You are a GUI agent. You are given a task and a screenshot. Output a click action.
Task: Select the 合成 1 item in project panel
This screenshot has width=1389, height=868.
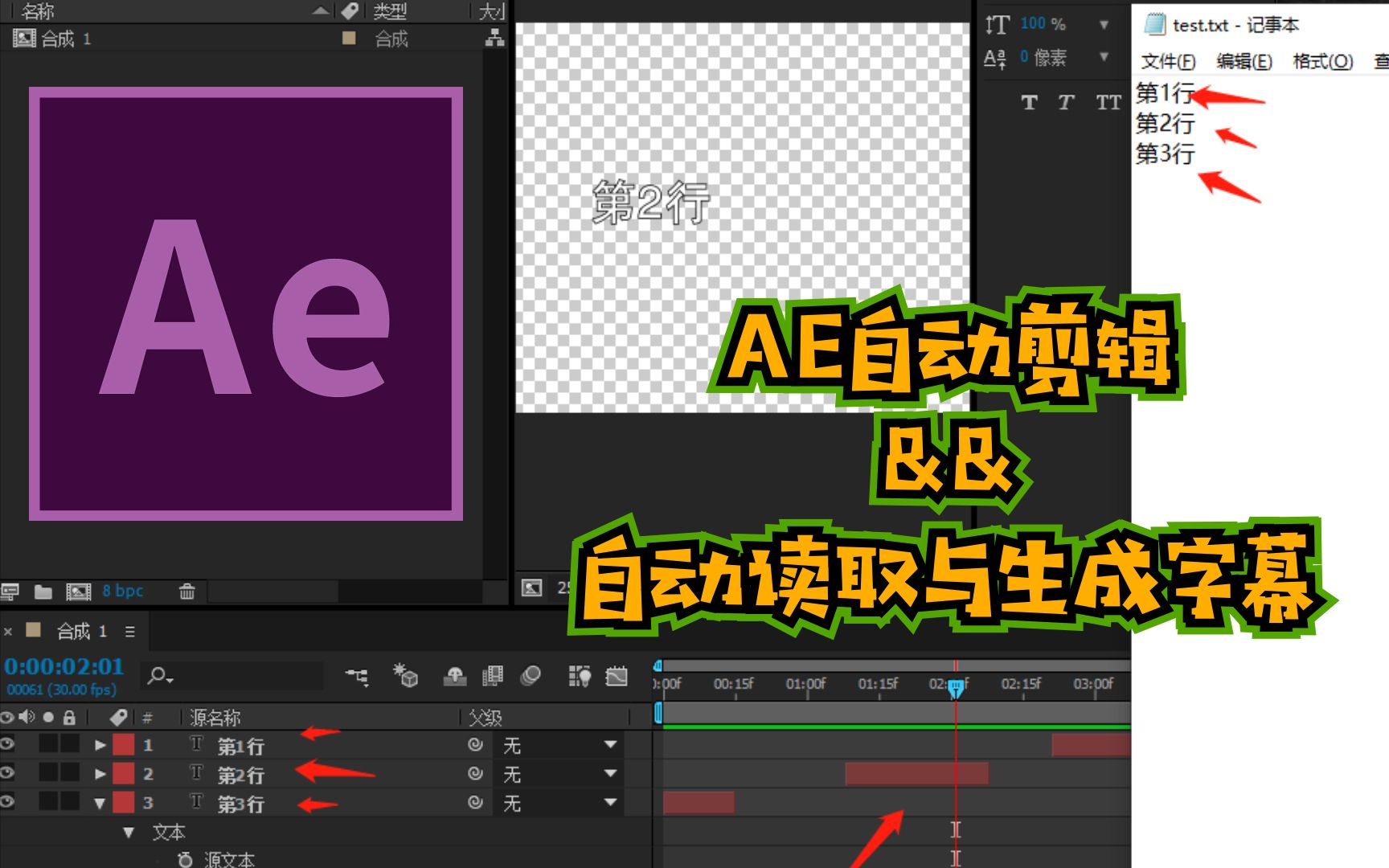pos(66,38)
